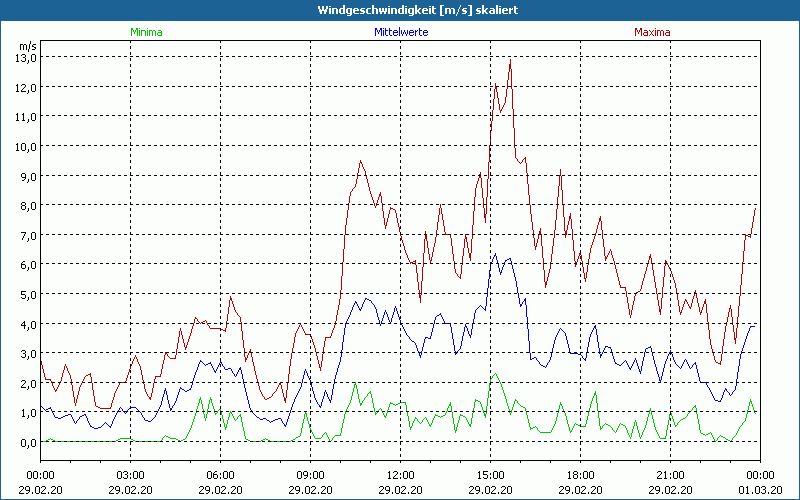Click the 13,0 y-axis value

pos(26,57)
